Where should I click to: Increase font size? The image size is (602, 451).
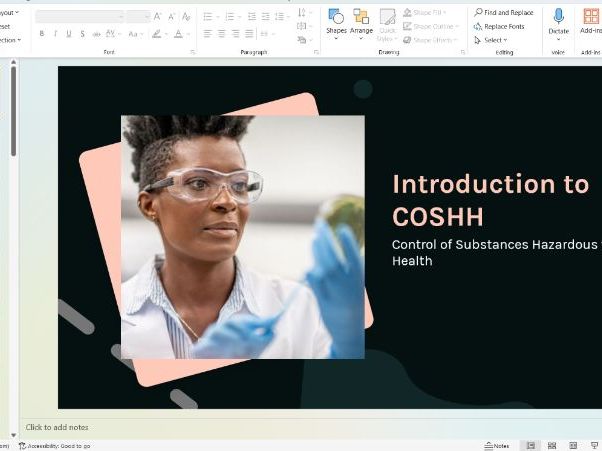point(157,17)
